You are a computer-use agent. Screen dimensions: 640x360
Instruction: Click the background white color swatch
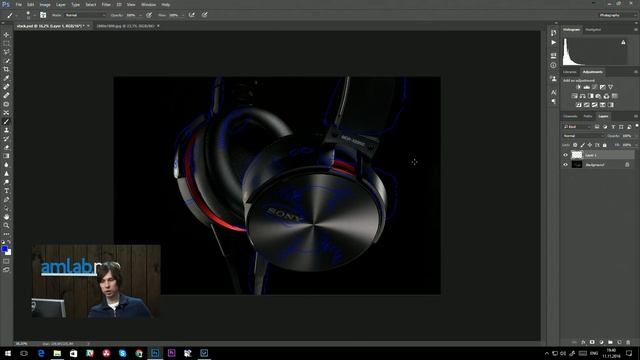[x=9, y=253]
